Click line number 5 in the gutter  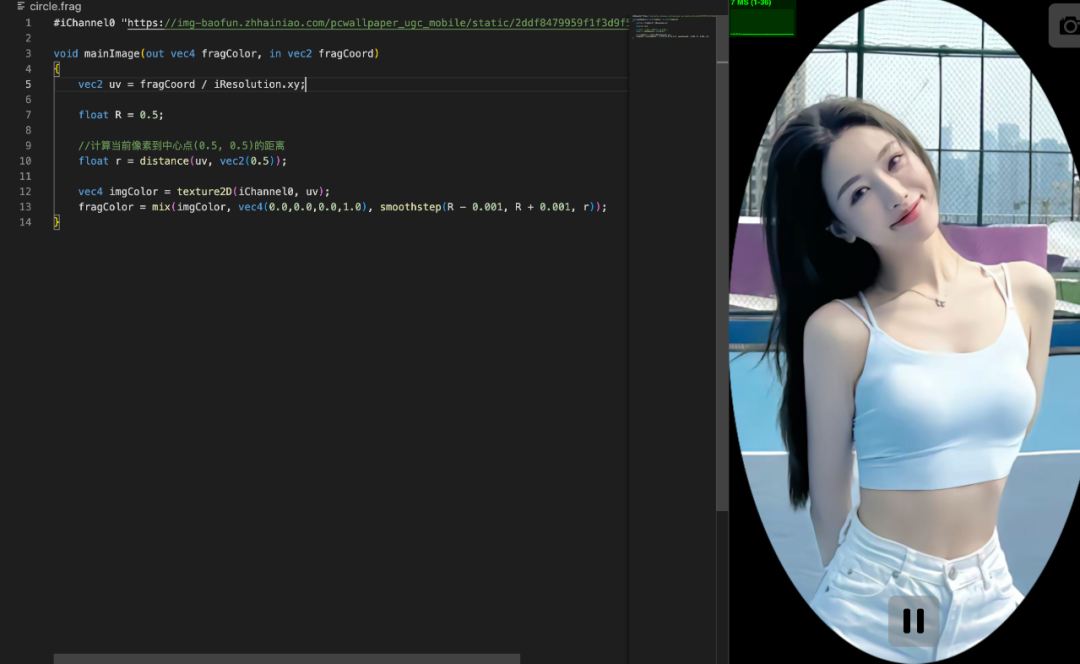(28, 84)
